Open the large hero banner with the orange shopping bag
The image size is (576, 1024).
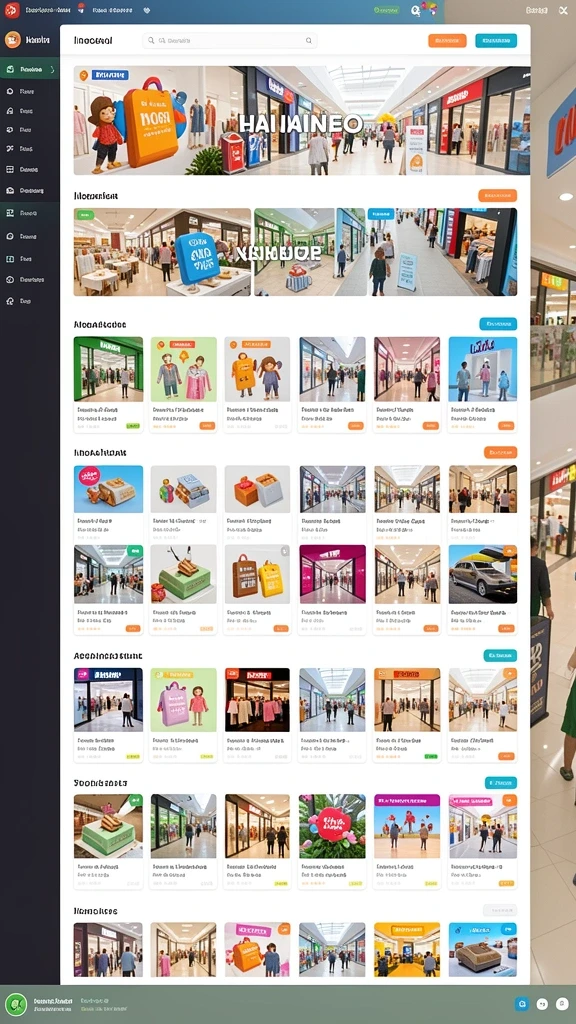click(302, 121)
